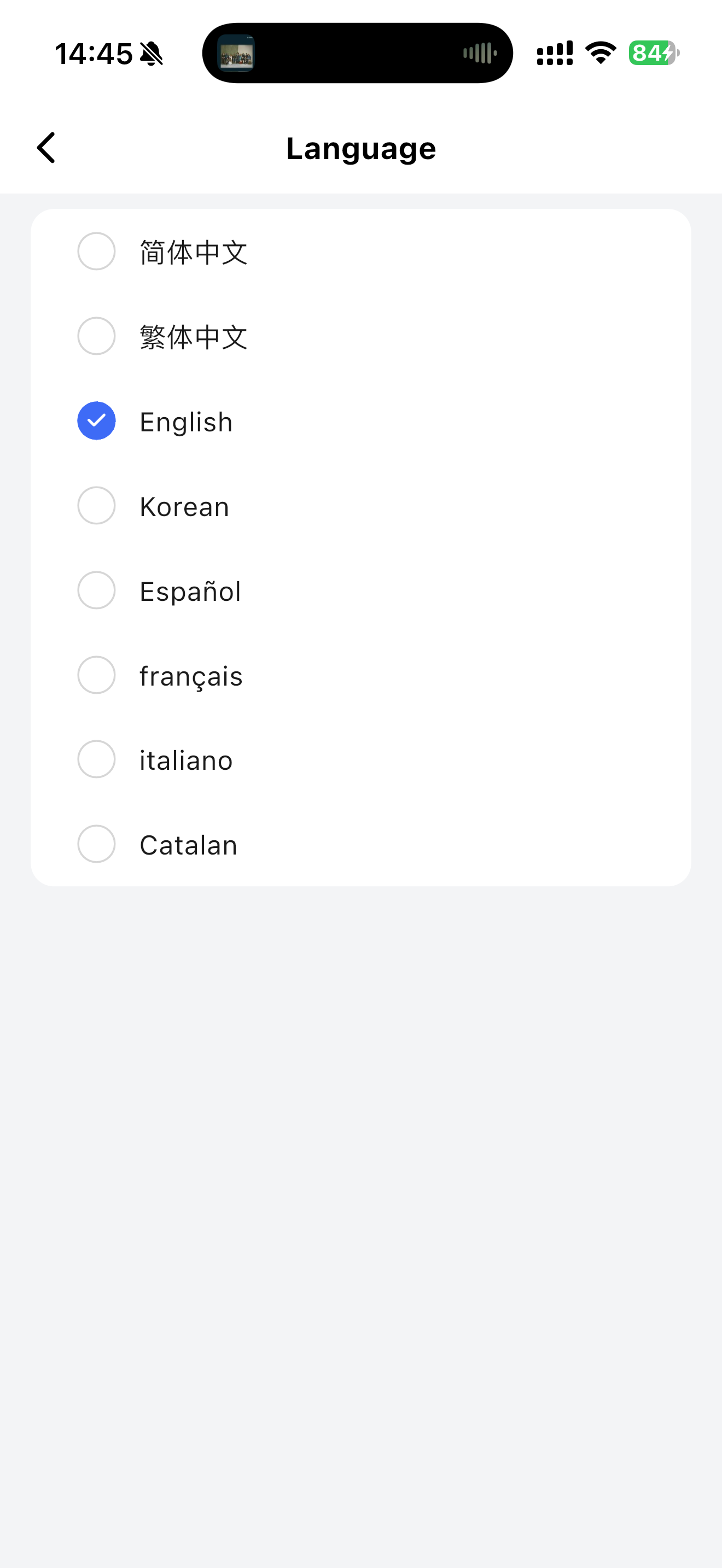Tap the silent mode bell icon
The width and height of the screenshot is (722, 1568).
coord(152,54)
